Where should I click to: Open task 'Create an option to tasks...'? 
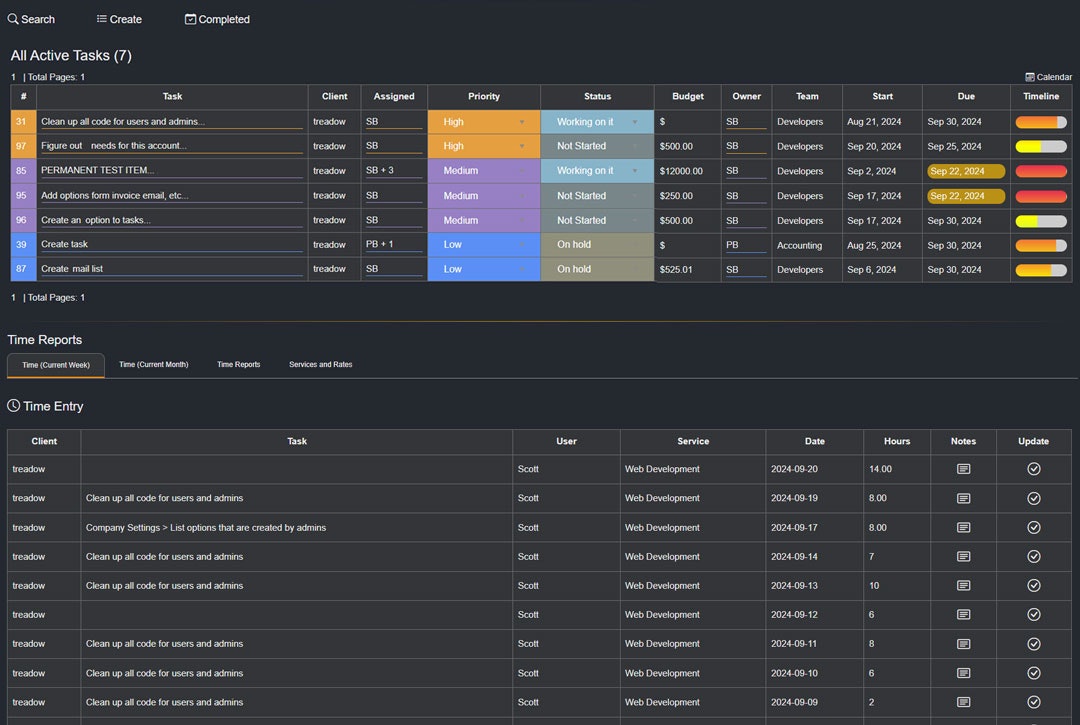(x=172, y=220)
